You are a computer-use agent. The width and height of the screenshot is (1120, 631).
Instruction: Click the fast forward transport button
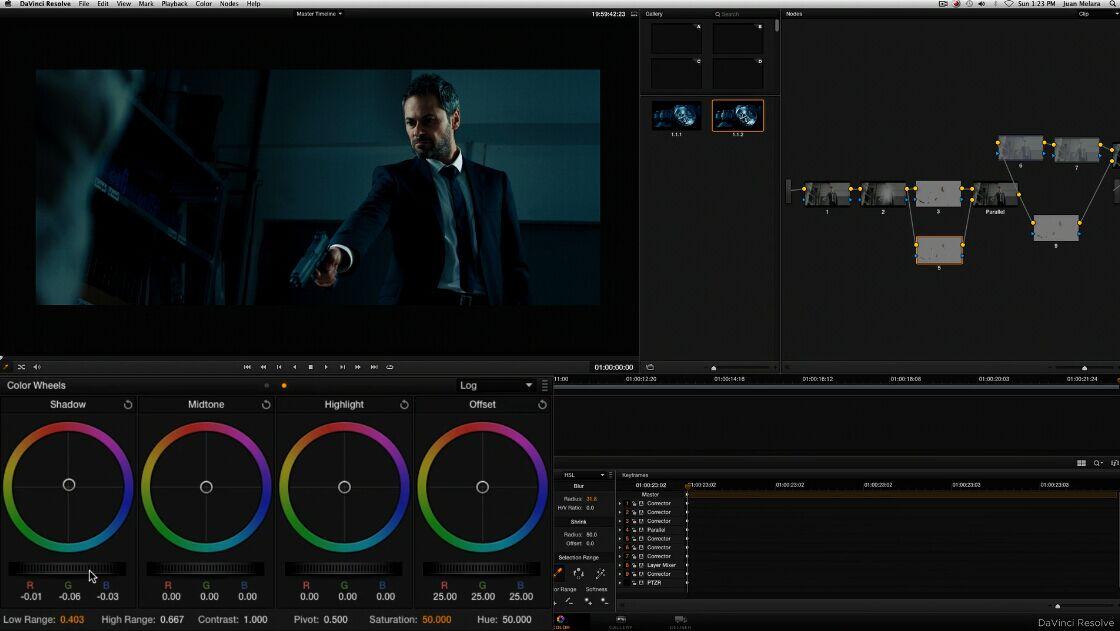tap(358, 367)
